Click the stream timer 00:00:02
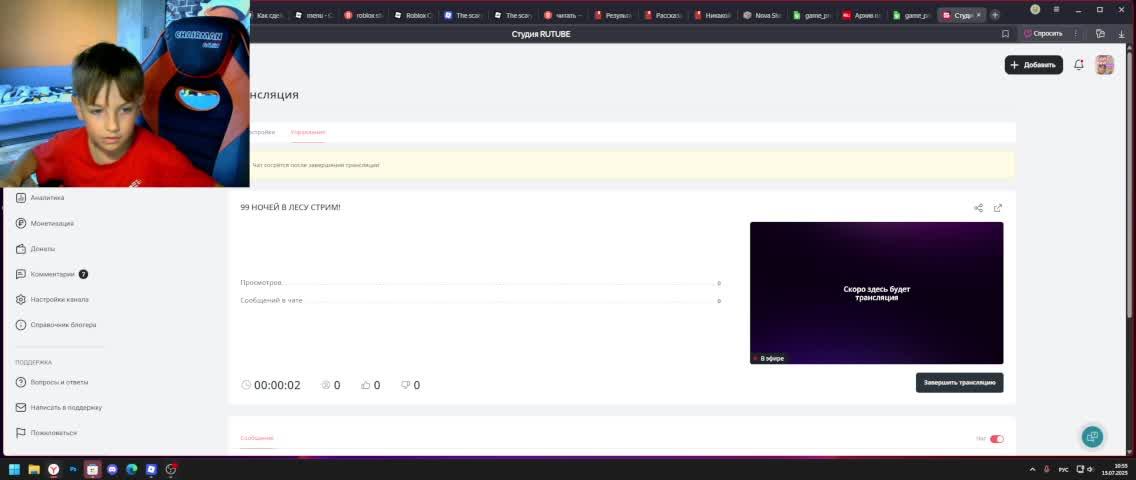The height and width of the screenshot is (480, 1136). [x=270, y=385]
